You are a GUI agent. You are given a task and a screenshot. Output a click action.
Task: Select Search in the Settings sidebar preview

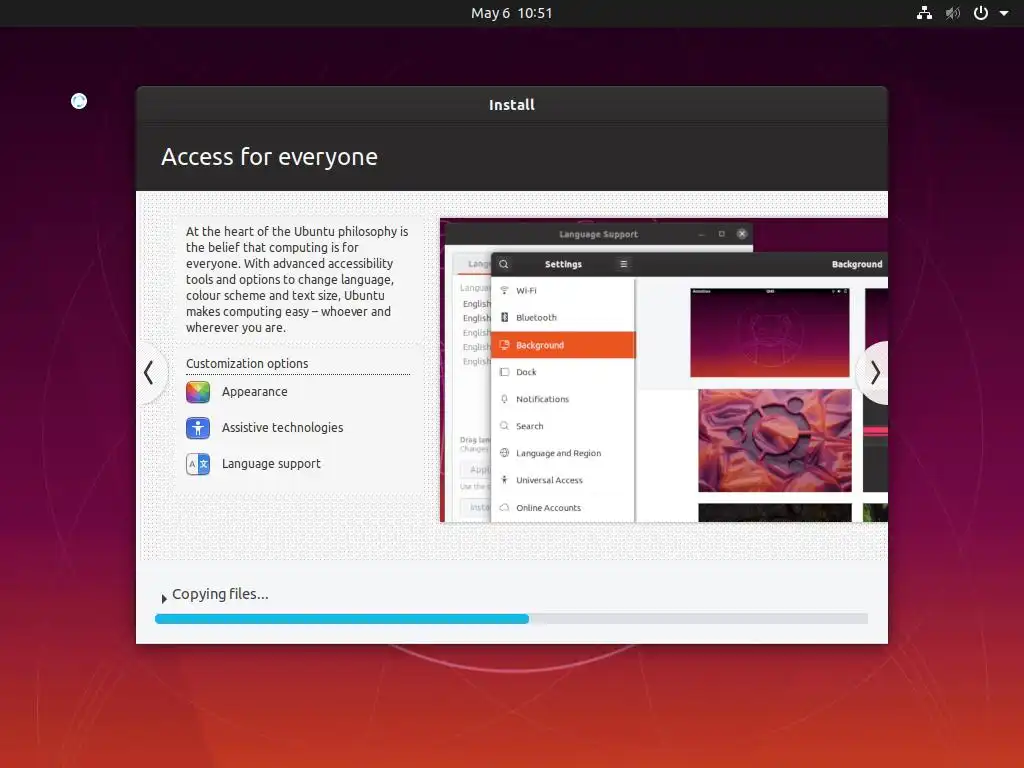563,426
